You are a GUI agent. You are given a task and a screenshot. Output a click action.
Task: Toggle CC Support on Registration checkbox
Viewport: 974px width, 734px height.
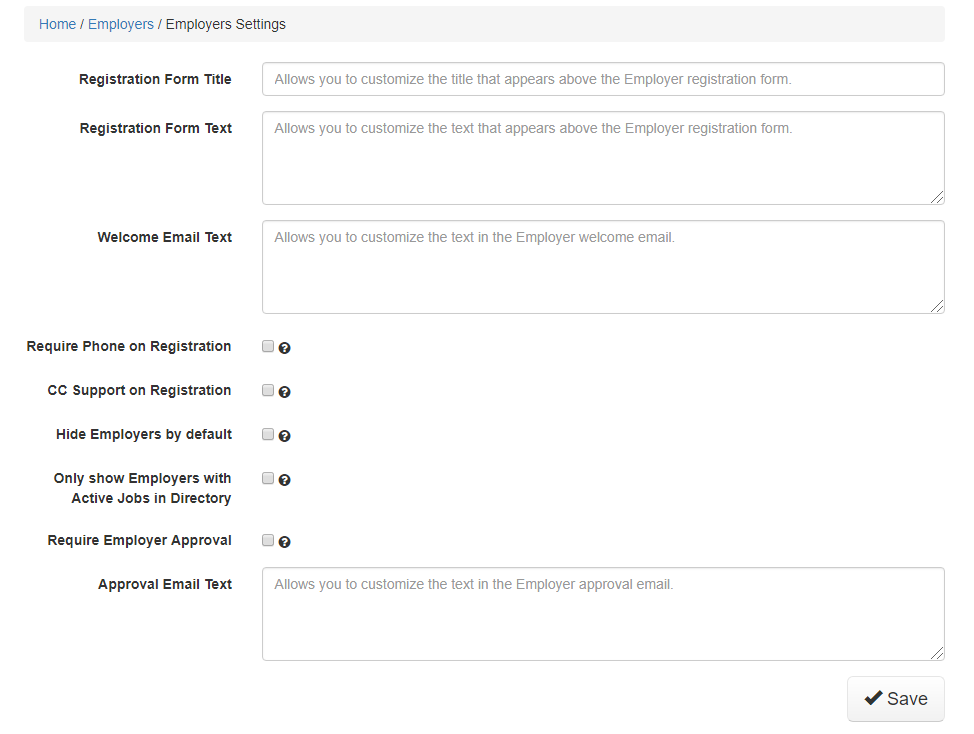[268, 390]
